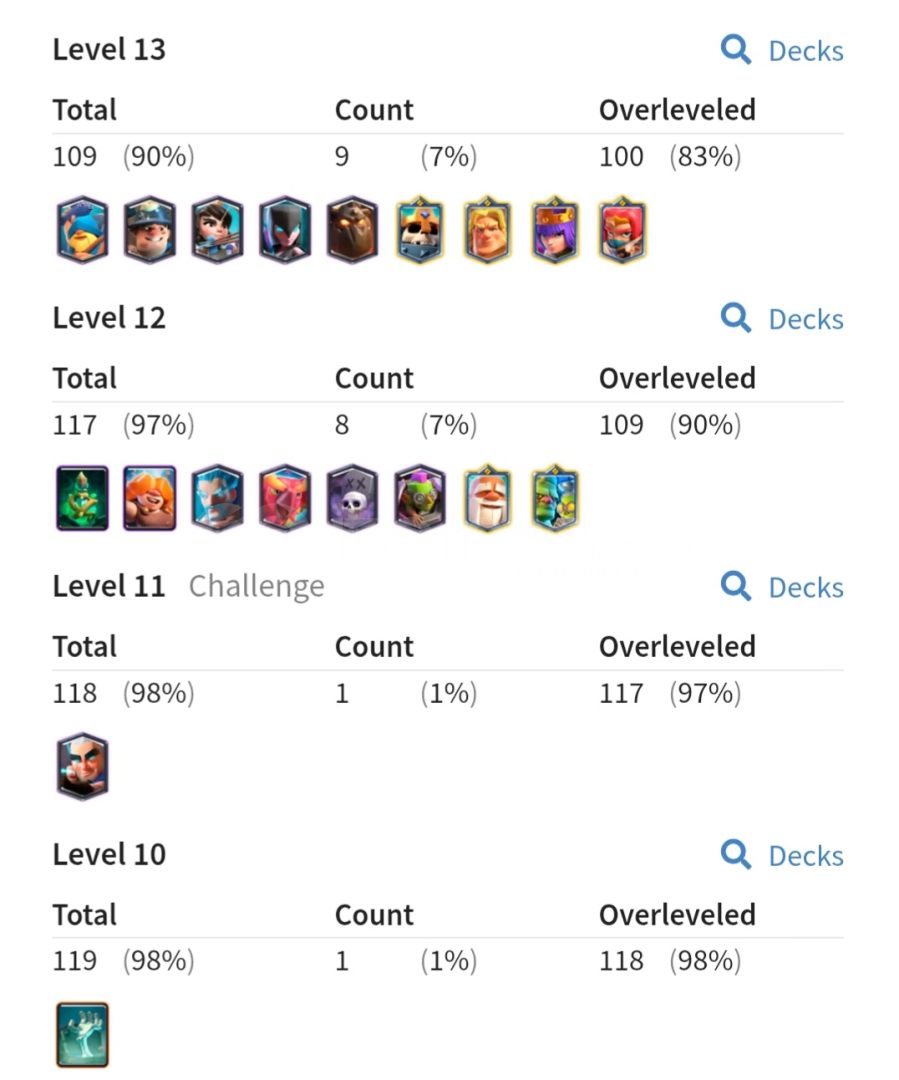Click the Princess card icon
The width and height of the screenshot is (899, 1080).
tap(217, 230)
